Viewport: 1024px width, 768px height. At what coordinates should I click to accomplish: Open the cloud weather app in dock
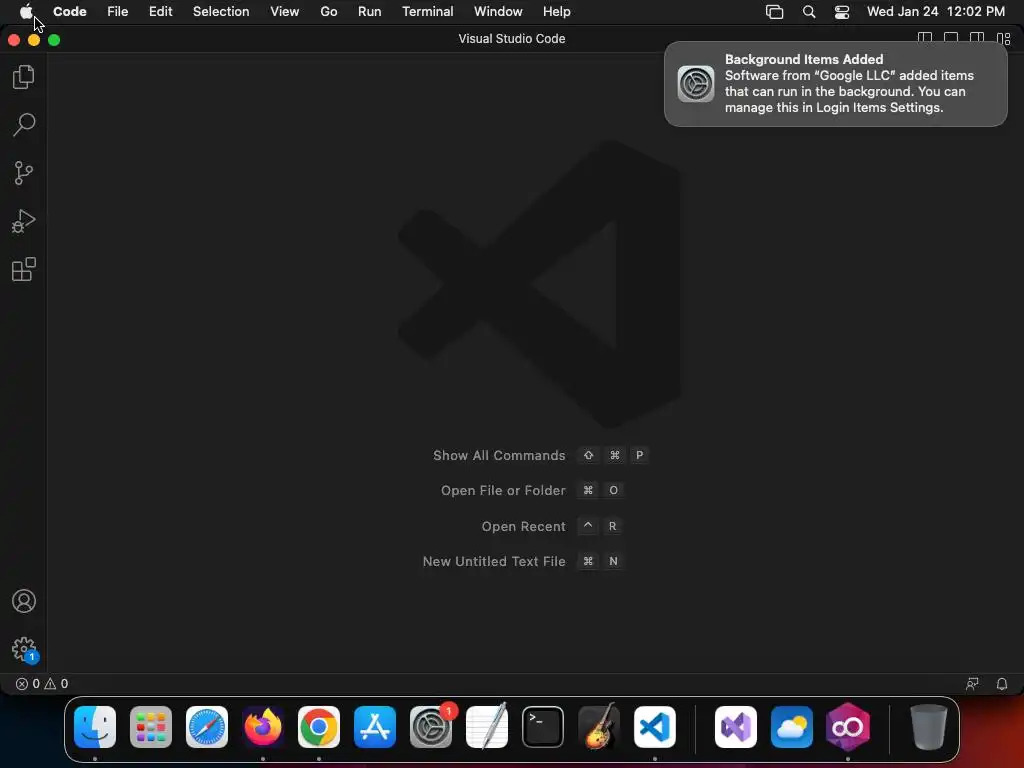(x=792, y=727)
